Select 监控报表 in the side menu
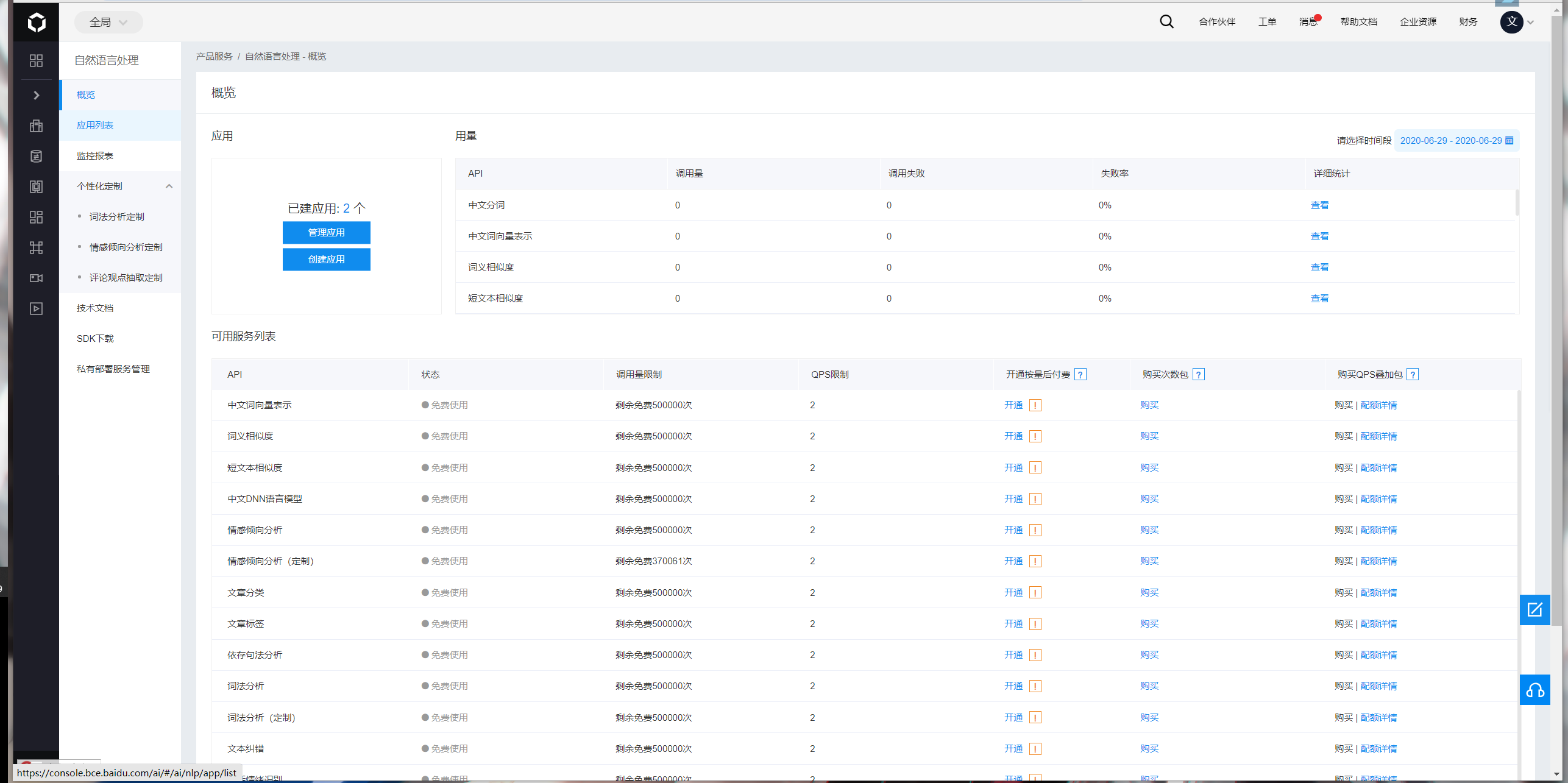The image size is (1568, 783). (121, 156)
